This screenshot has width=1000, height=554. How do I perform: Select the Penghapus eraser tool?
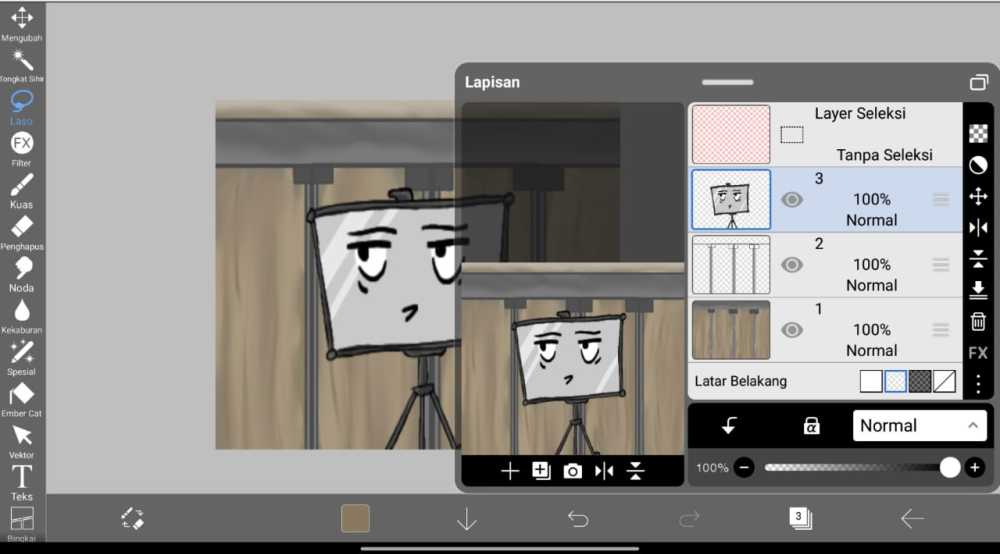tap(22, 233)
